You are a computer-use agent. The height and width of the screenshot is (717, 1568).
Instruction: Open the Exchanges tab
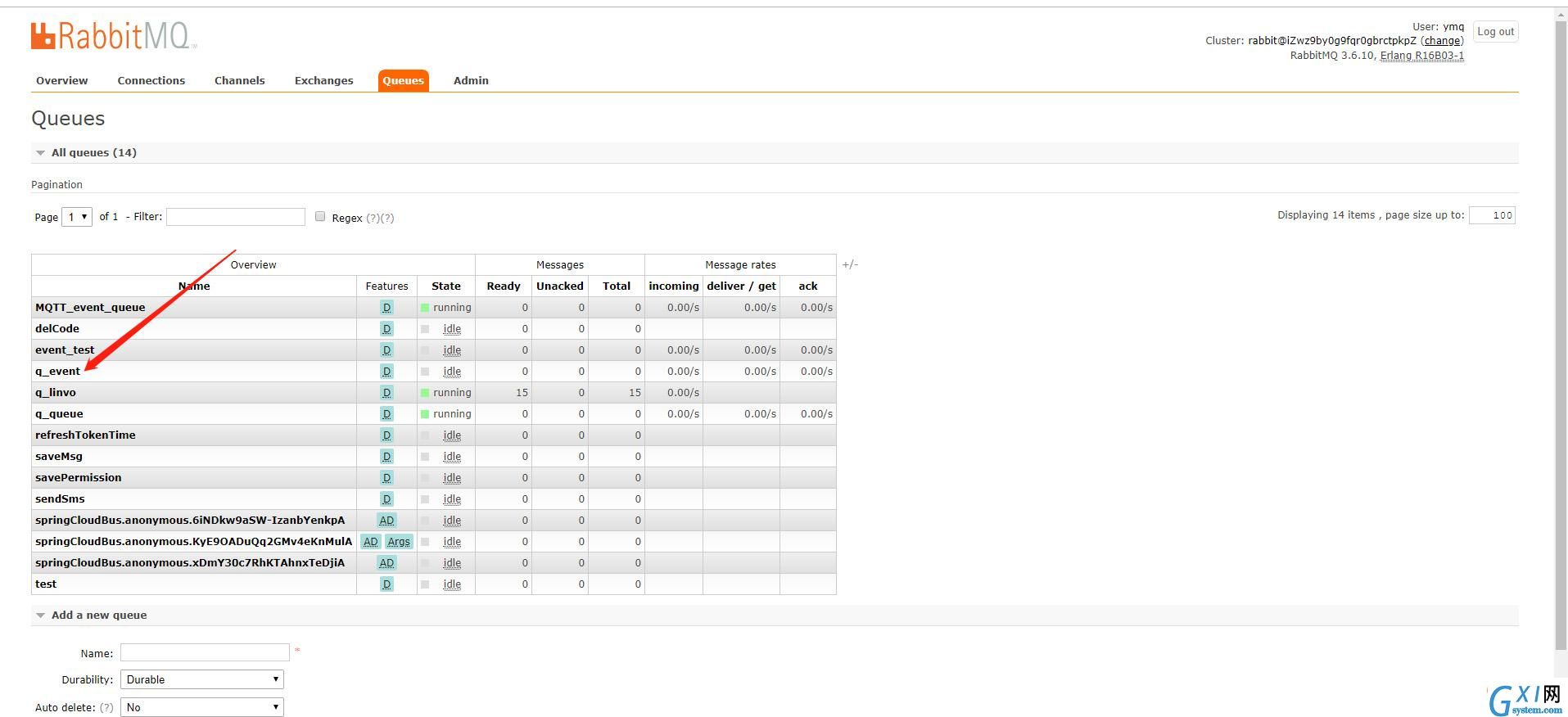tap(324, 80)
